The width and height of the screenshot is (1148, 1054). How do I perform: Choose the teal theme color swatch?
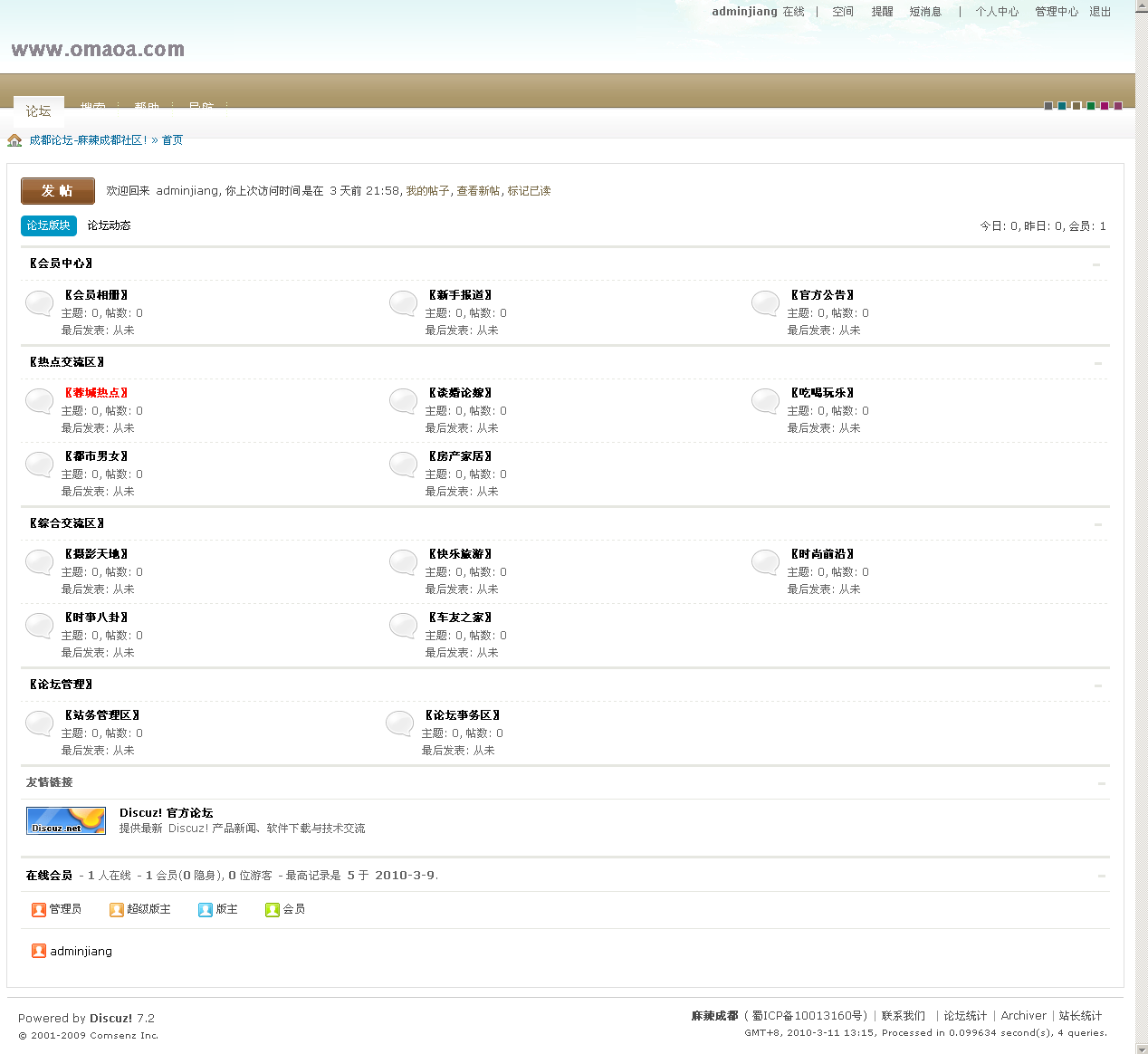(x=1062, y=106)
